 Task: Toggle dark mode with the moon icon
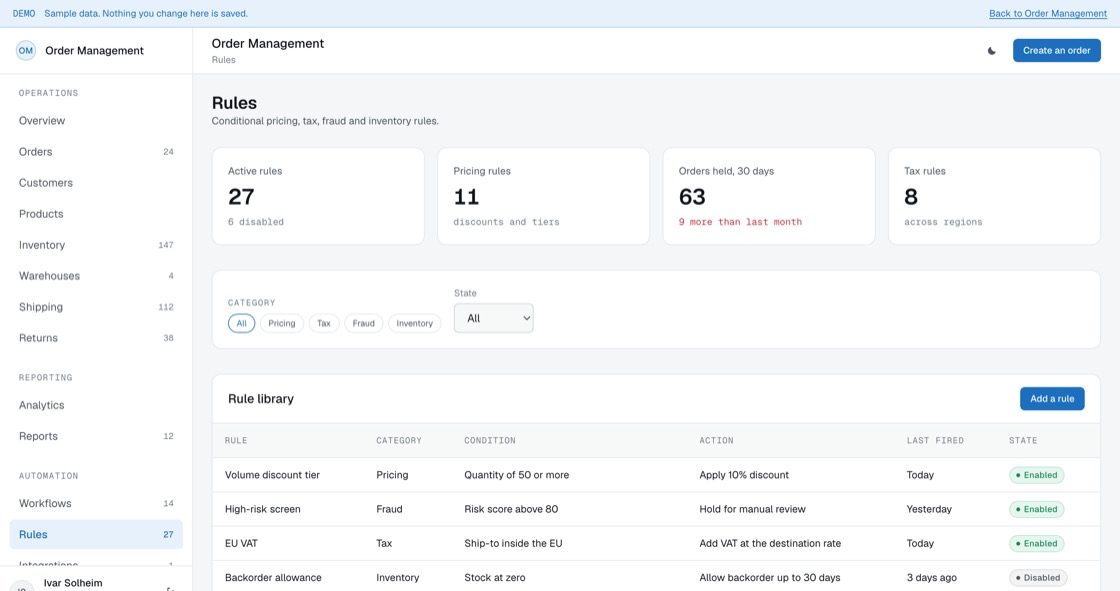(x=991, y=51)
